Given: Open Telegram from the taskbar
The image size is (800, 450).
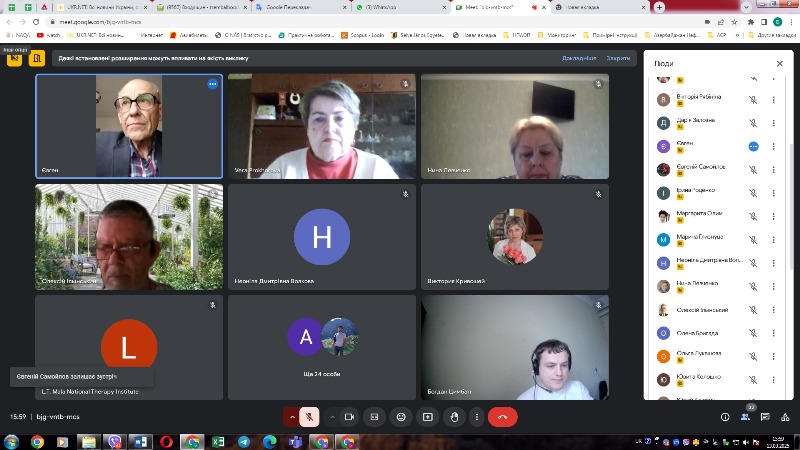Looking at the screenshot, I should [x=244, y=441].
